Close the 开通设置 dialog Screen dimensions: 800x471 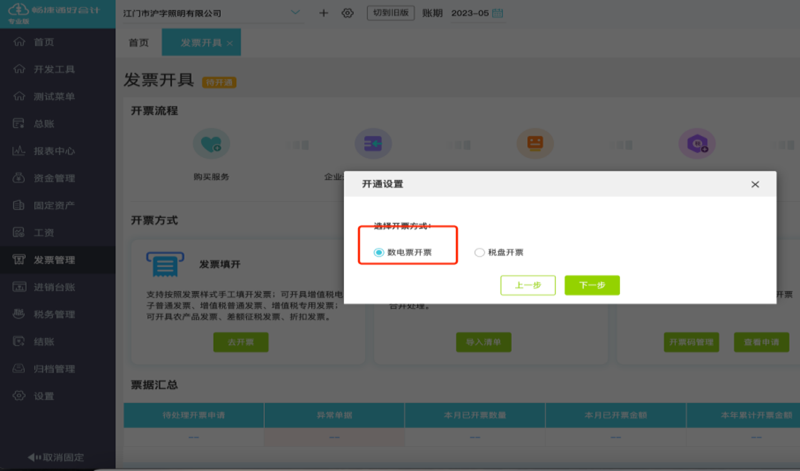click(x=755, y=184)
